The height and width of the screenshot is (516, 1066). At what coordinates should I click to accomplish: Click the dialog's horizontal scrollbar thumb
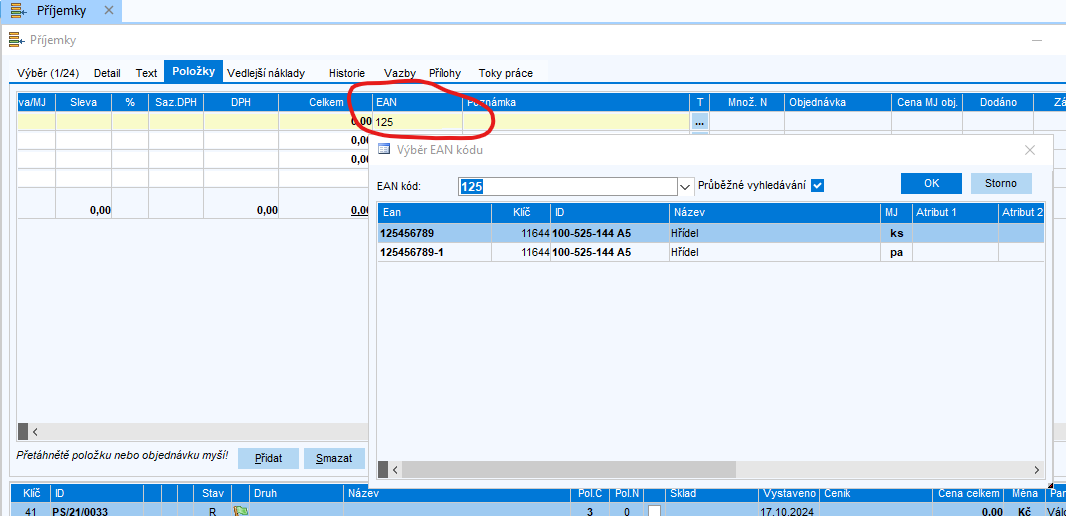tap(570, 470)
